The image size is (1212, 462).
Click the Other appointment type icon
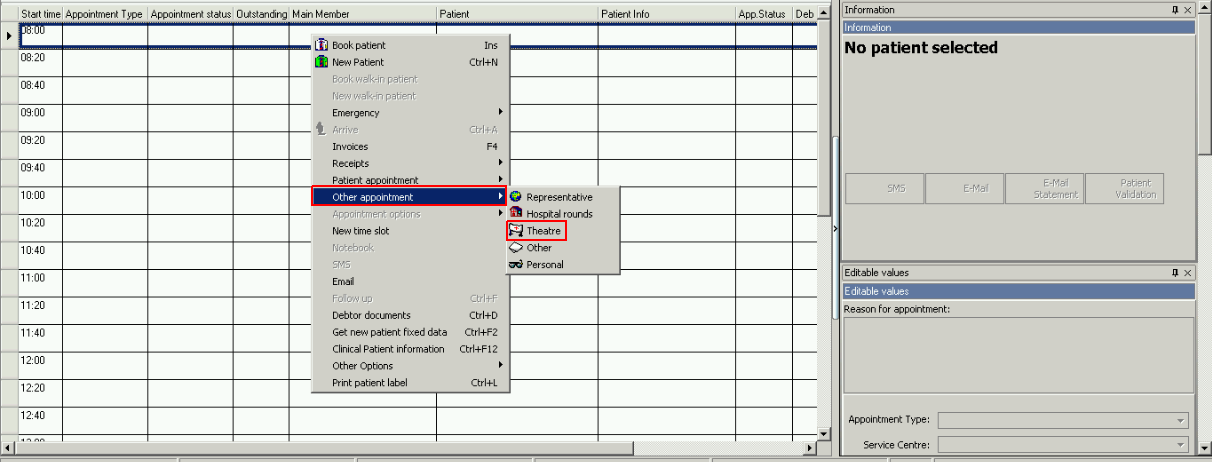pos(516,248)
